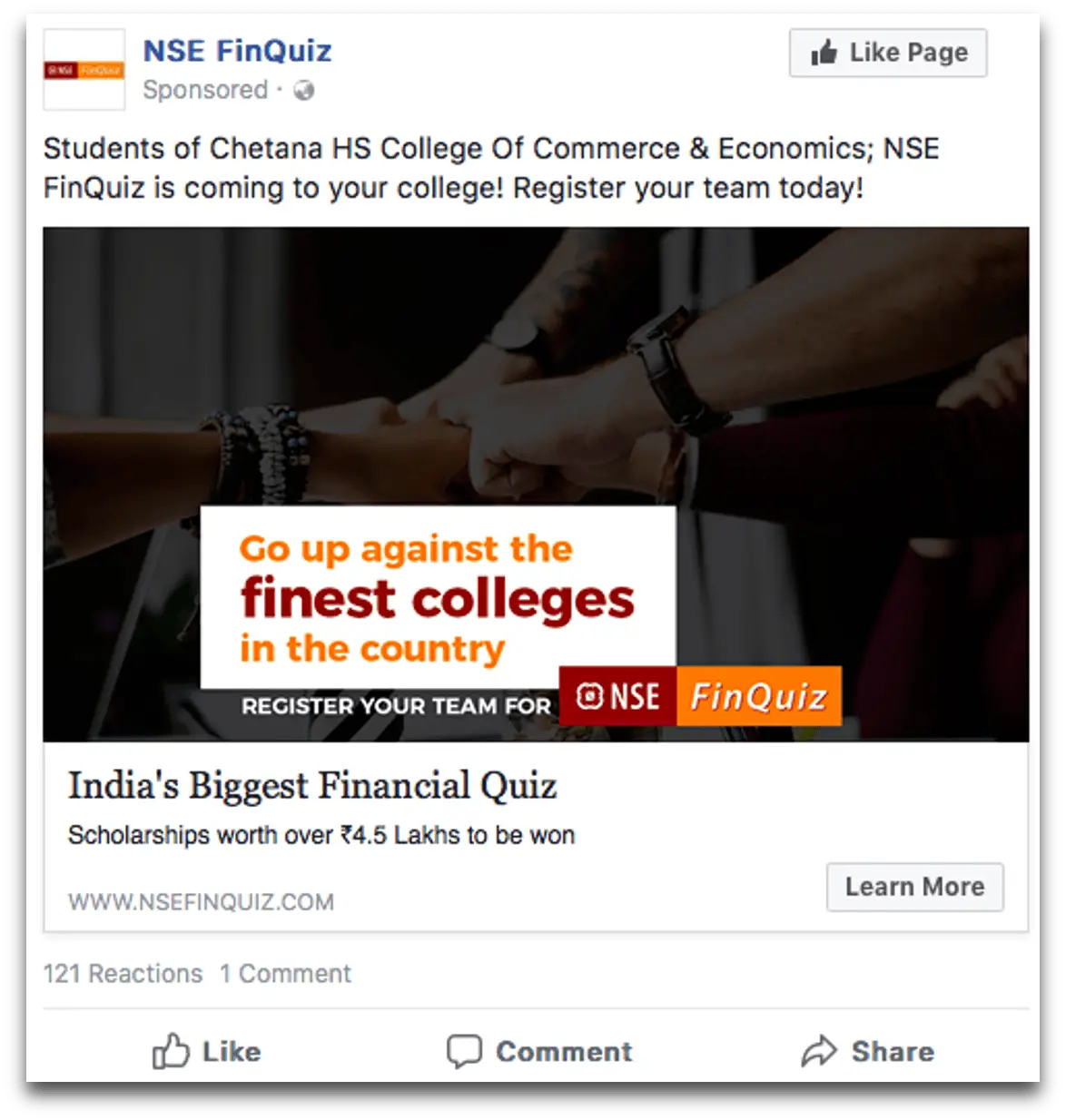Click the ad post description text

(x=491, y=168)
